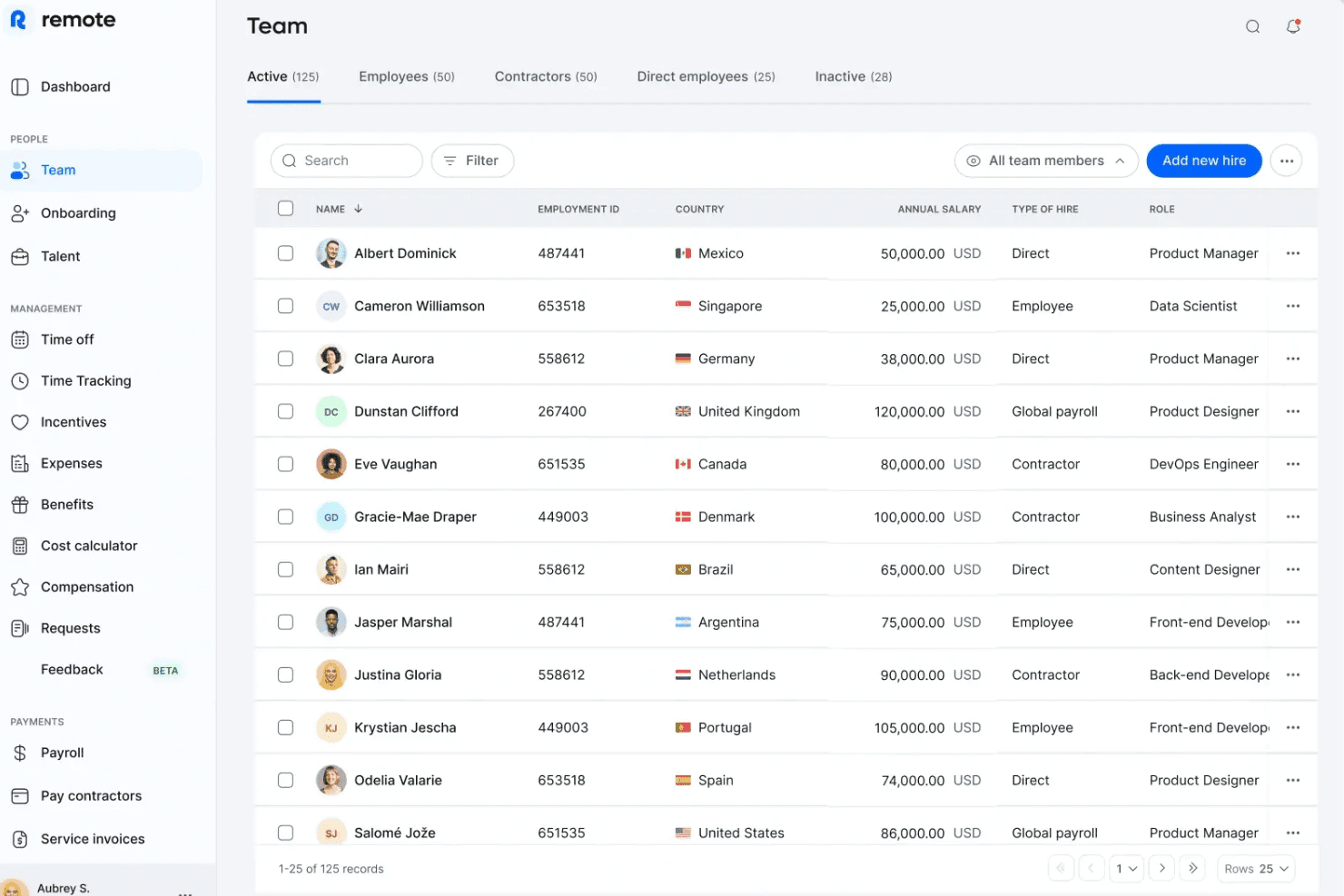Expand the All team members dropdown
Screen dimensions: 1344x896
(x=1046, y=161)
